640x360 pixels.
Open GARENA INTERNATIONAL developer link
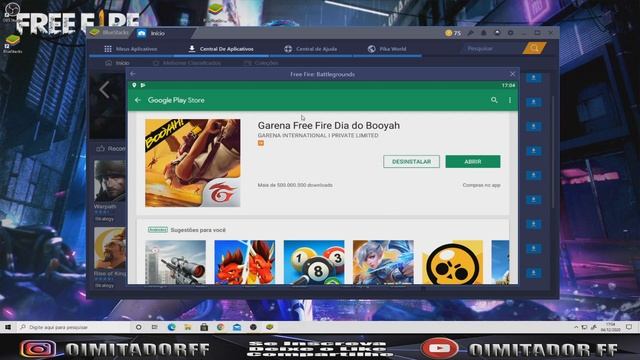coord(318,136)
